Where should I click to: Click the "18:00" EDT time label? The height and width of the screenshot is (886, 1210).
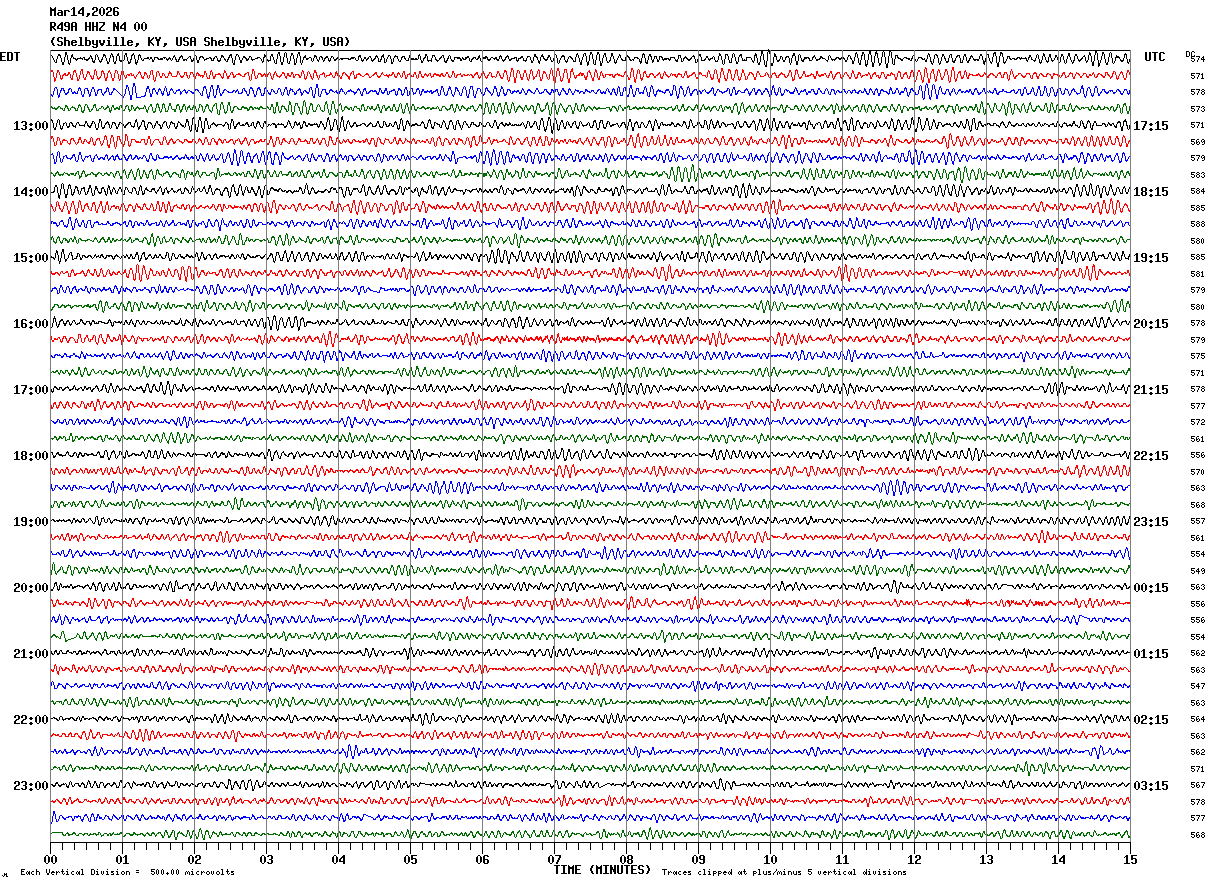click(x=30, y=456)
